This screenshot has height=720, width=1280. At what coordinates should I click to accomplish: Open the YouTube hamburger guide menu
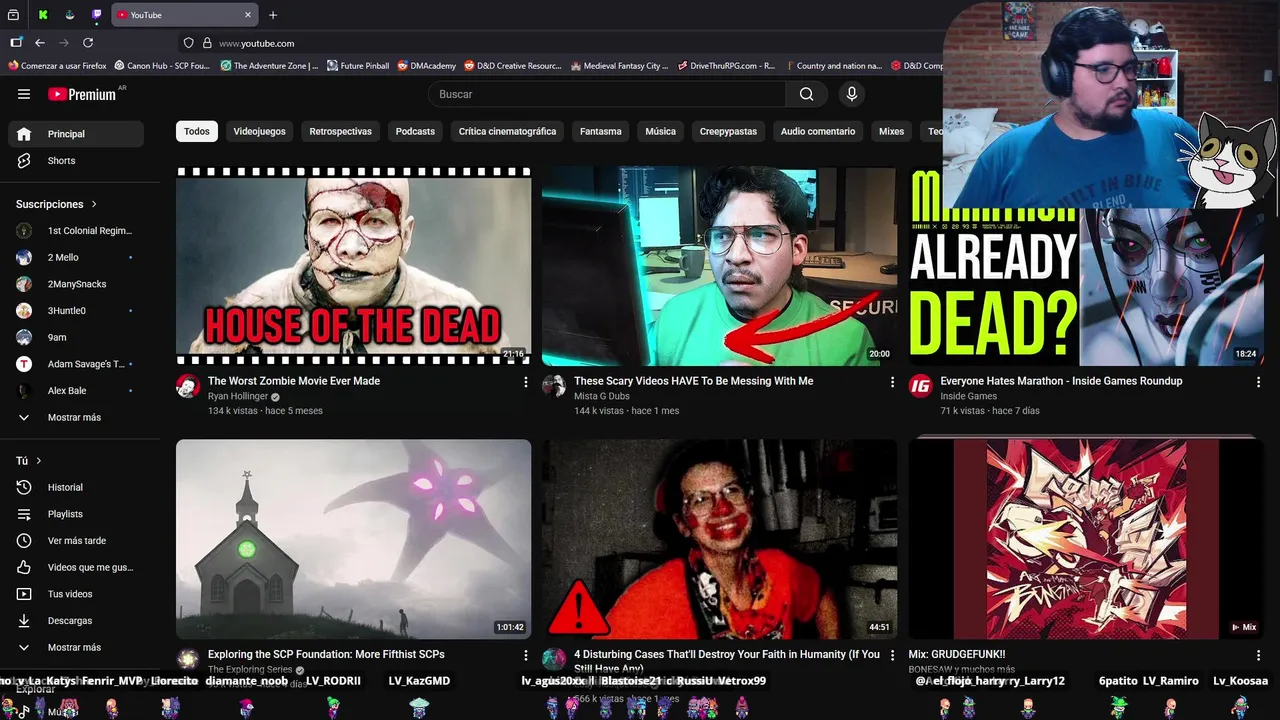(24, 94)
